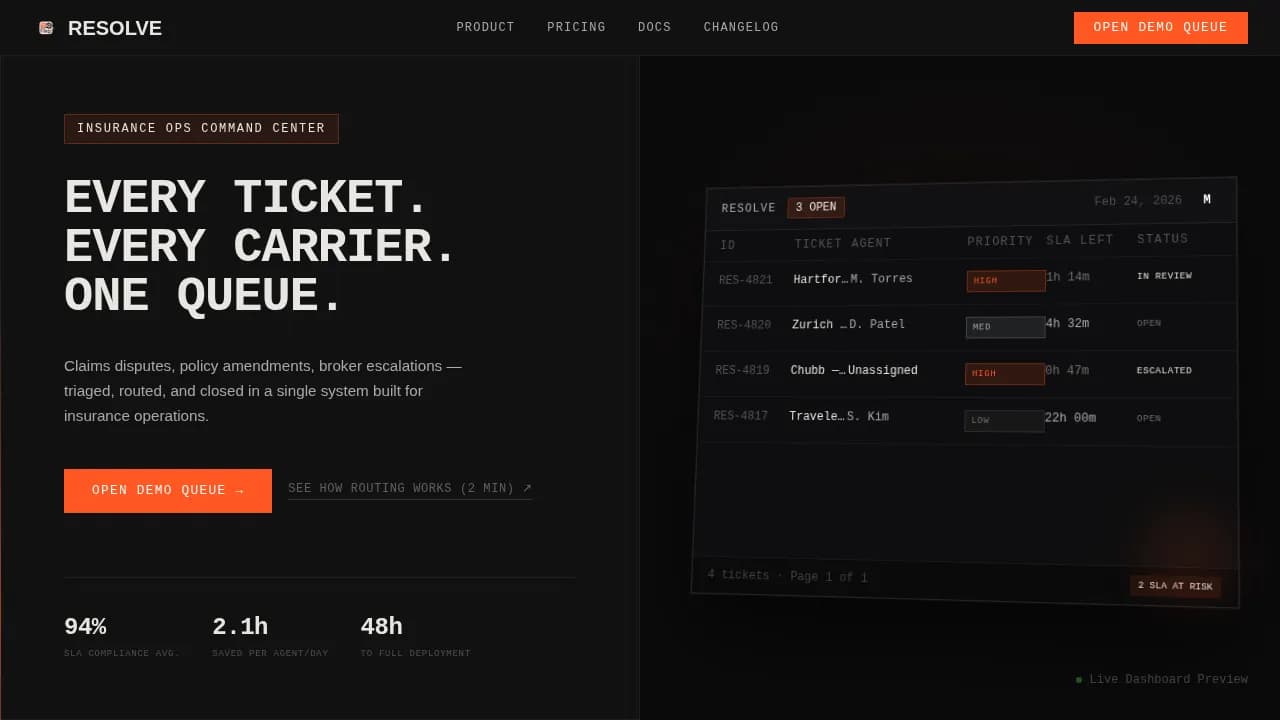1280x720 pixels.
Task: Click the Travelers ticket name
Action: [x=817, y=417]
